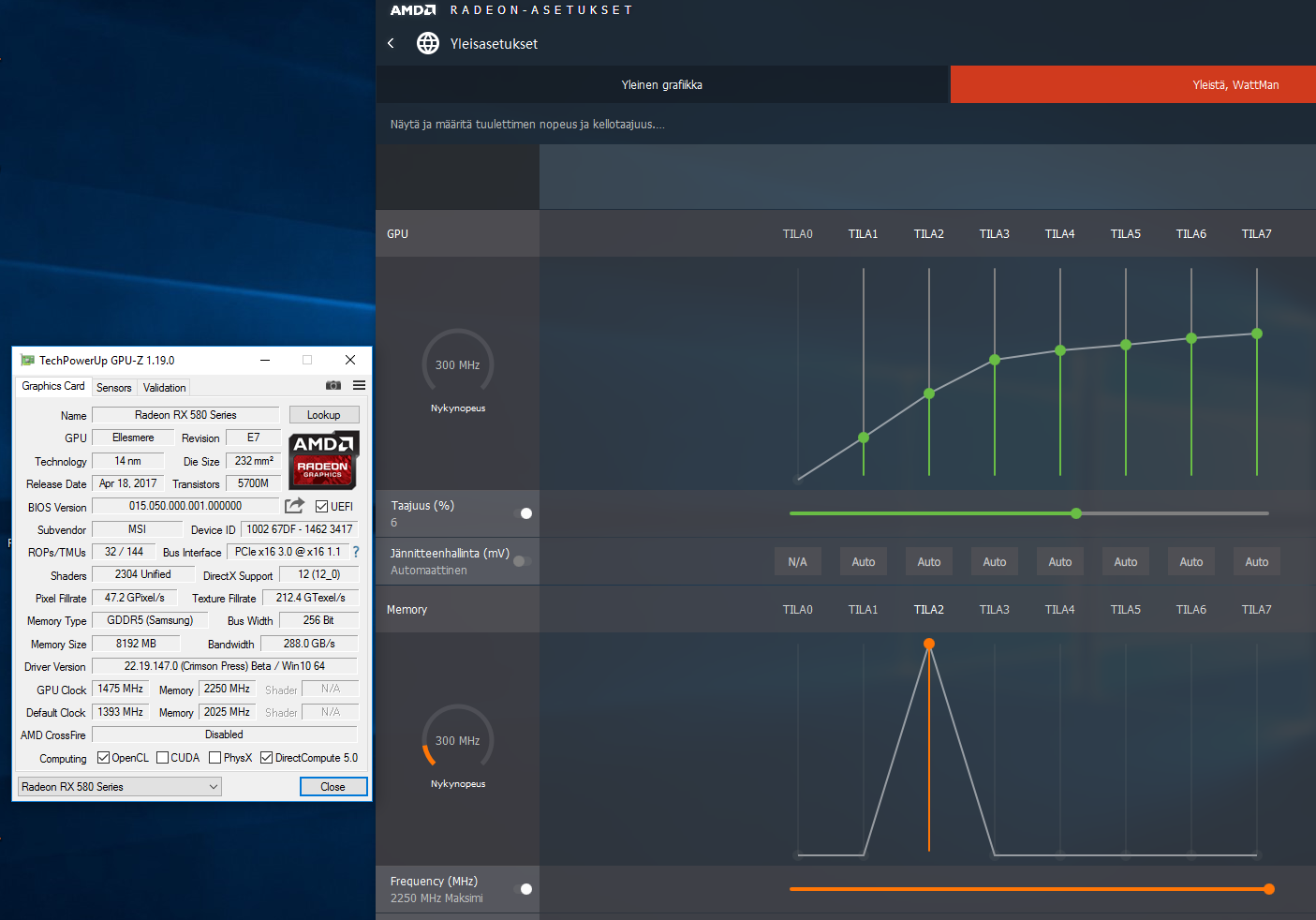Open the GPU-Z hamburger menu
Viewport: 1316px width, 920px height.
(x=359, y=385)
